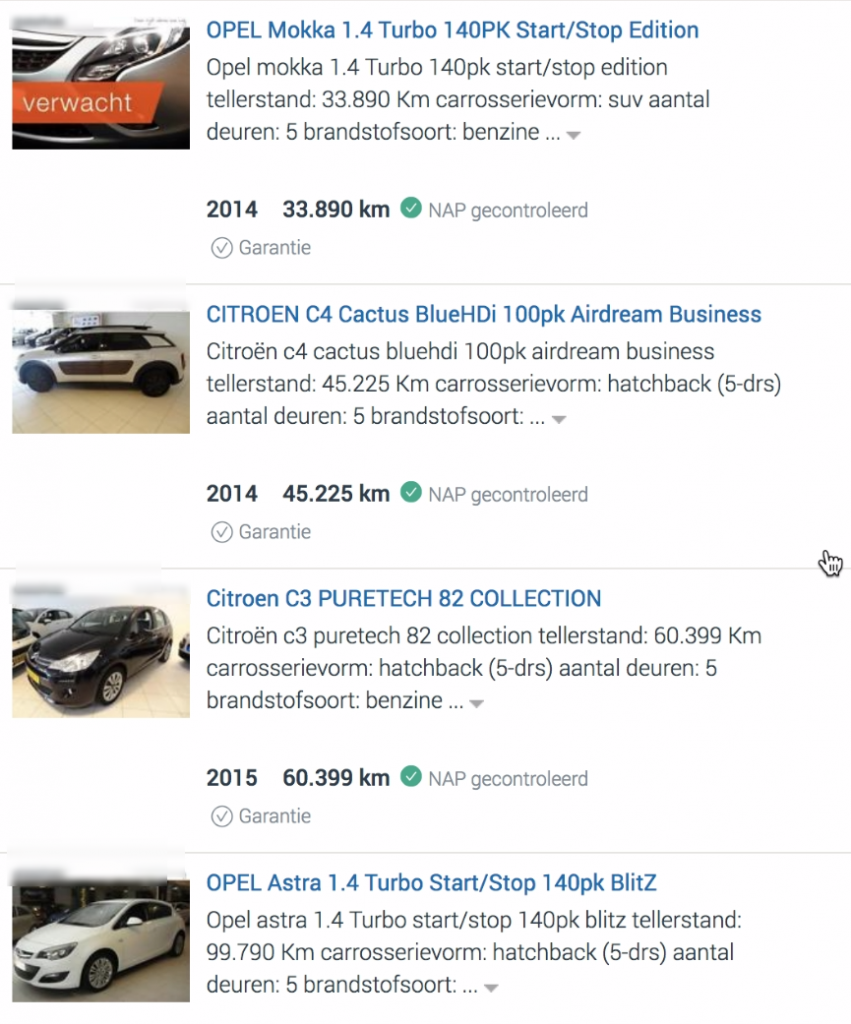Open the OPEL Mokka 1.4 Turbo listing title
The image size is (851, 1024).
click(452, 30)
